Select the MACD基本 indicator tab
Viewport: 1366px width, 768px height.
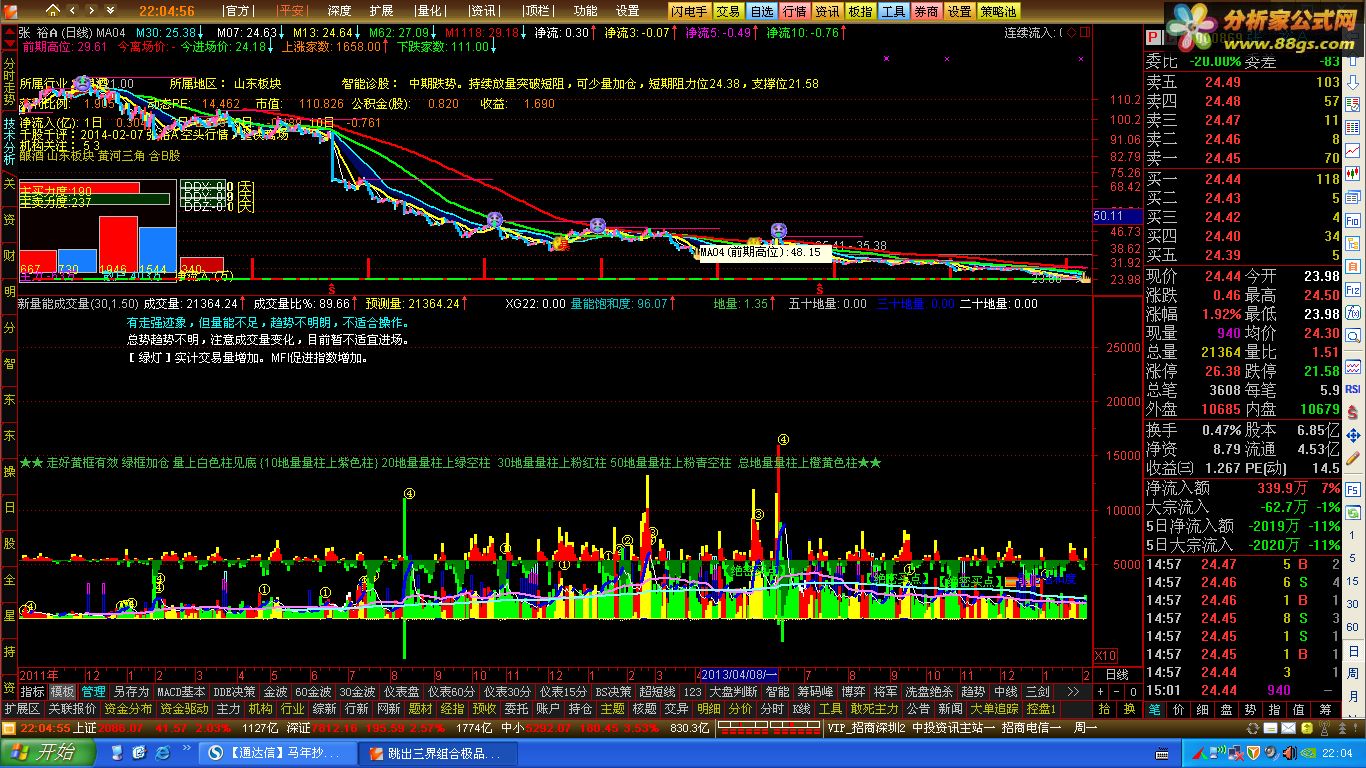(182, 691)
